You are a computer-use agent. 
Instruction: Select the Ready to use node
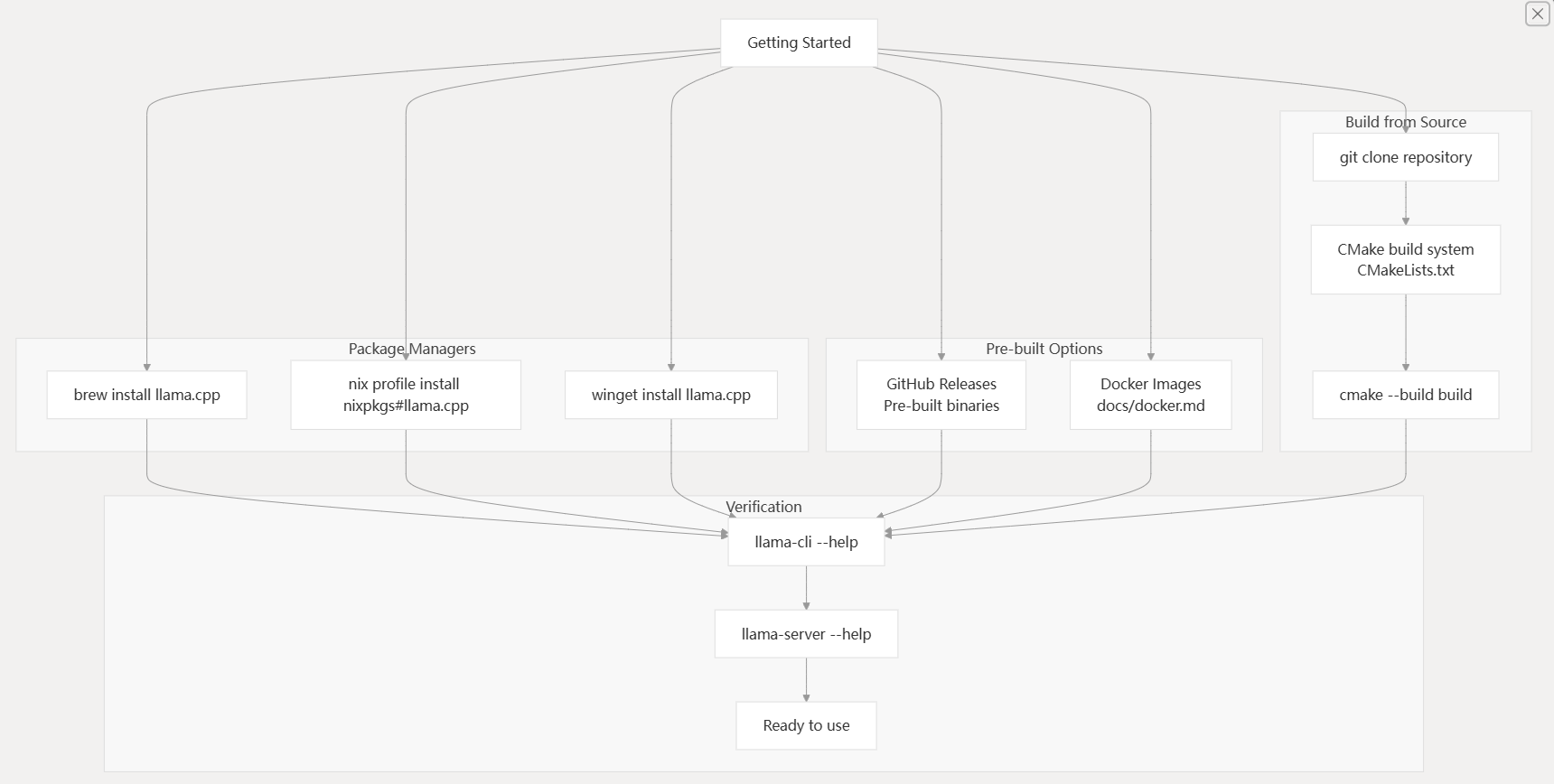click(806, 725)
